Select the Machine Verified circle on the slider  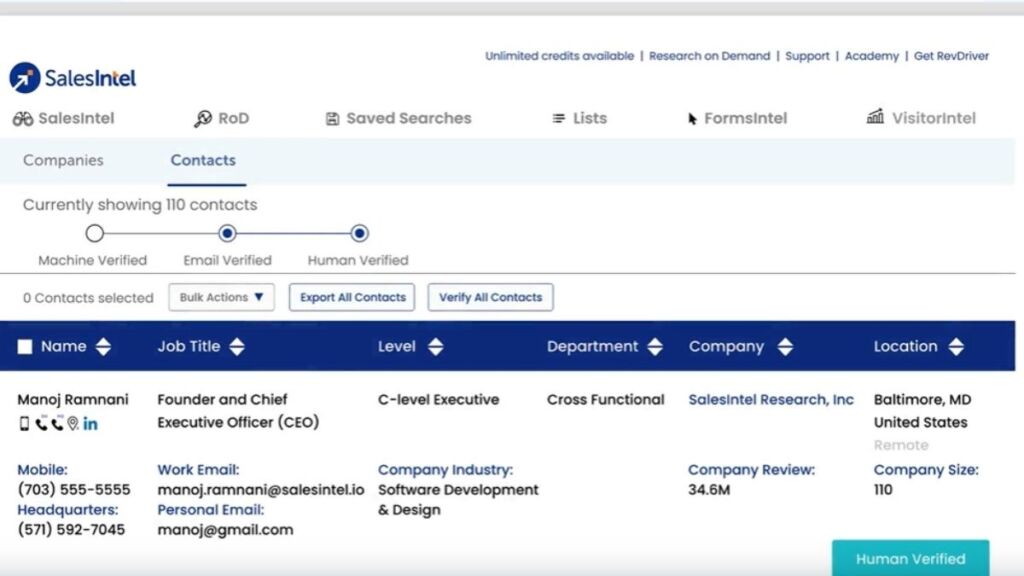(x=95, y=232)
